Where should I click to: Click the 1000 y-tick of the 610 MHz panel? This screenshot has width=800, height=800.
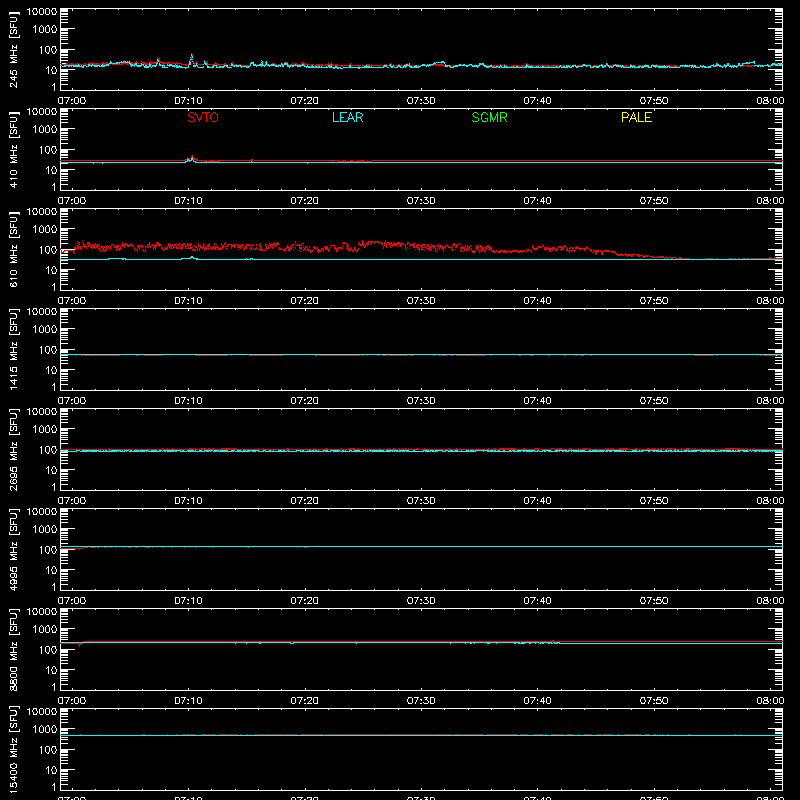click(x=45, y=230)
